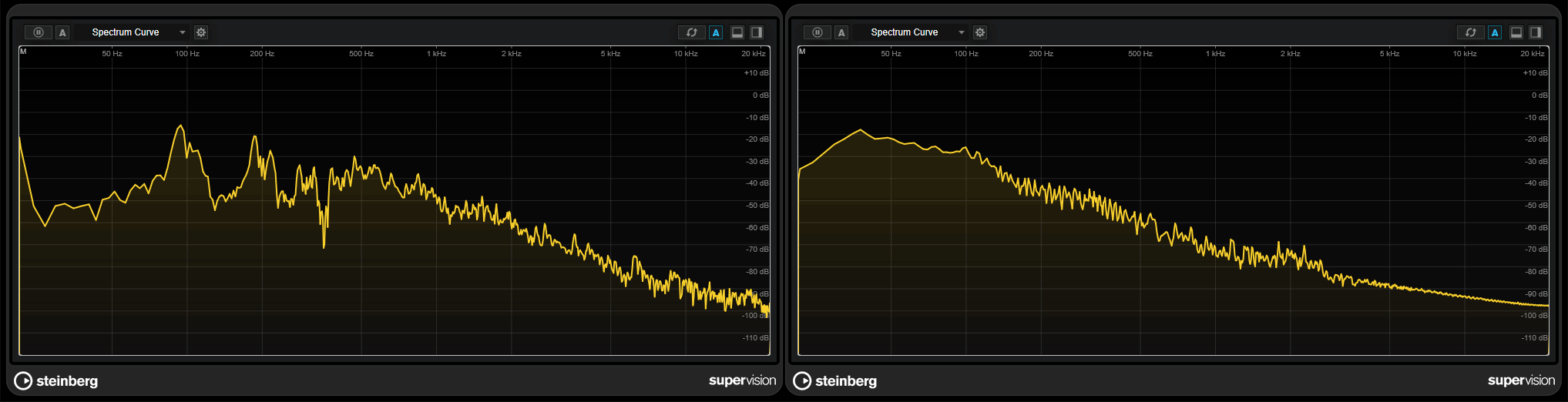Click the Steinberg logo in the right panel
Image resolution: width=1568 pixels, height=402 pixels.
point(835,380)
